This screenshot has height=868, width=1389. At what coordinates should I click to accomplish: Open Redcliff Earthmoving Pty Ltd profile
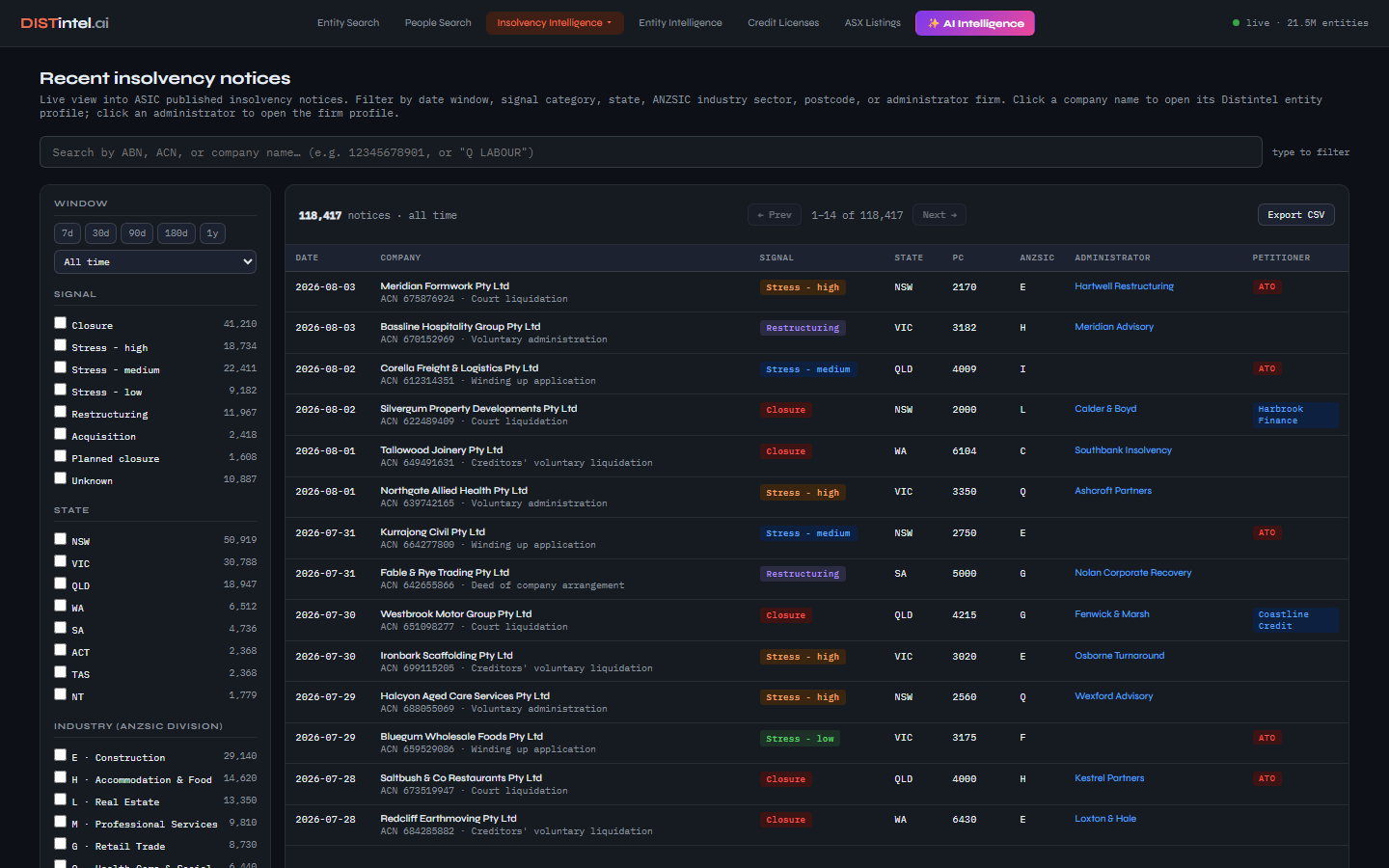pos(449,819)
